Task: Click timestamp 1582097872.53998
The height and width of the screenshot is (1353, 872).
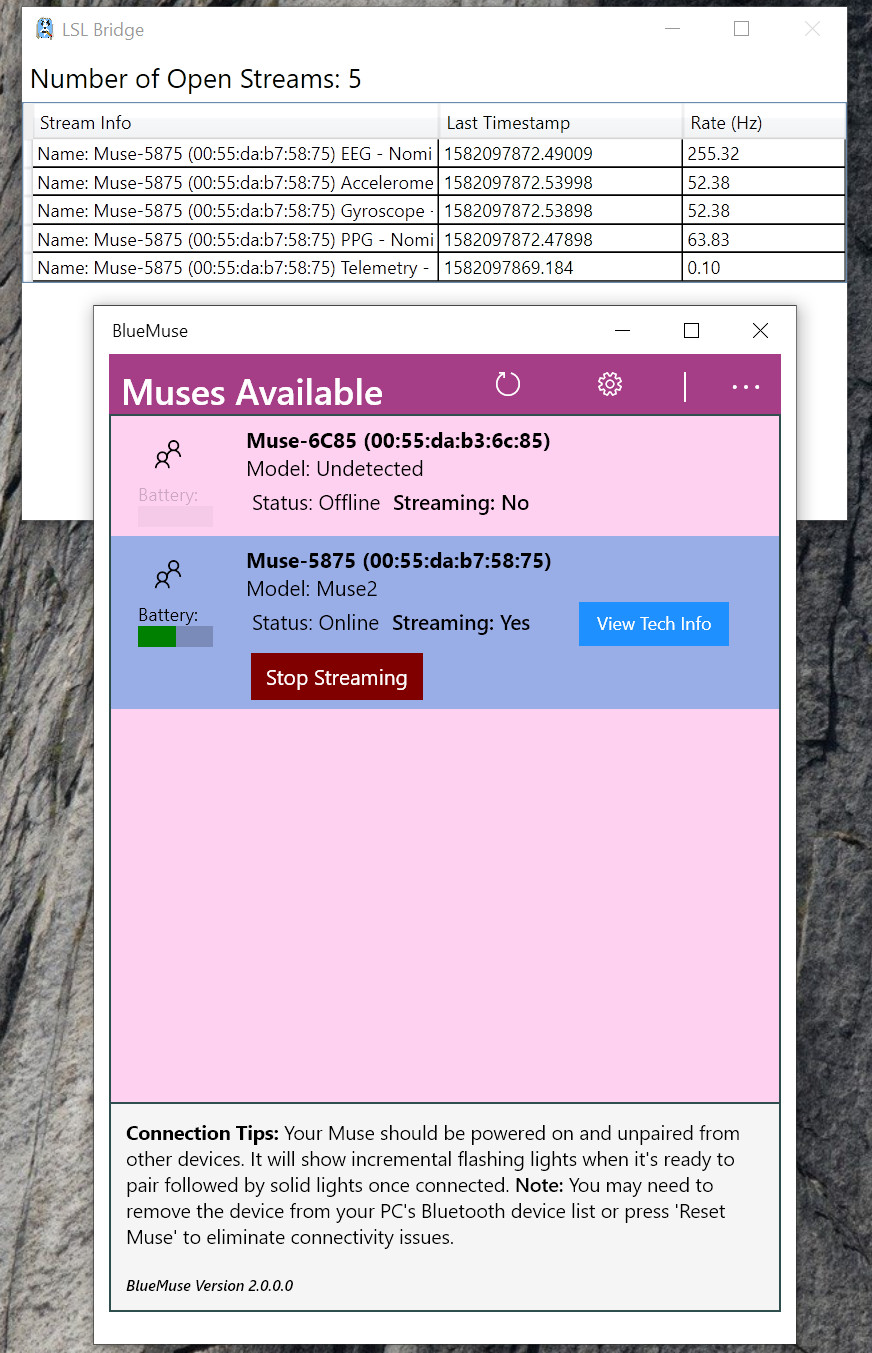Action: (x=518, y=182)
